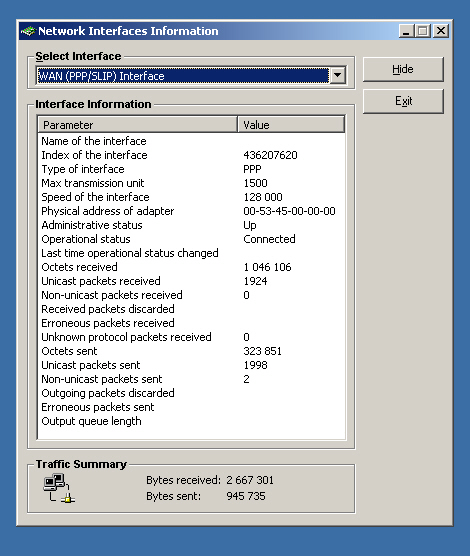Click the Traffic Summary network computers icon
470x556 pixels.
click(59, 488)
